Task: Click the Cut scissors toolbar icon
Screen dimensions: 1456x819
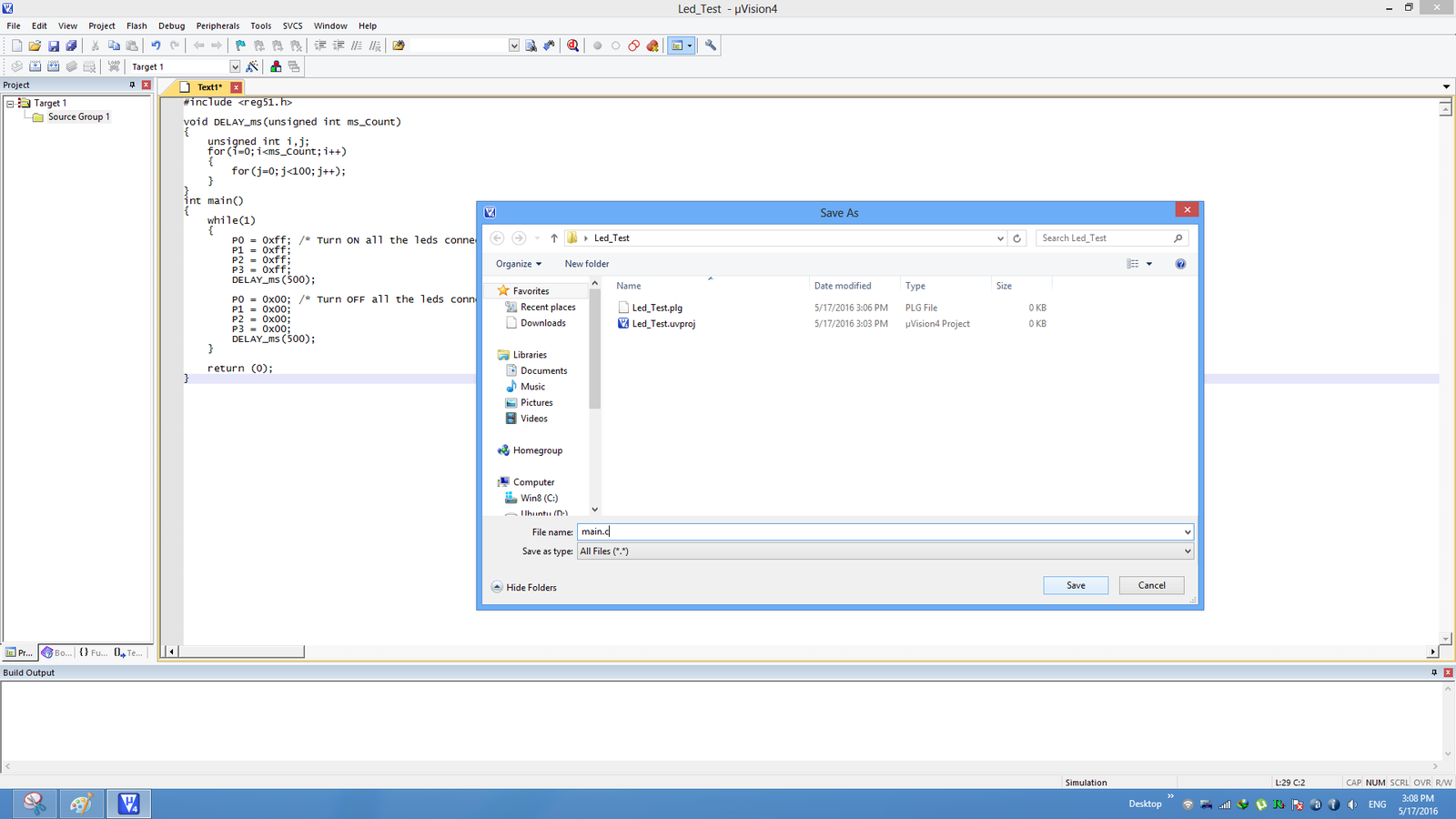Action: (x=95, y=45)
